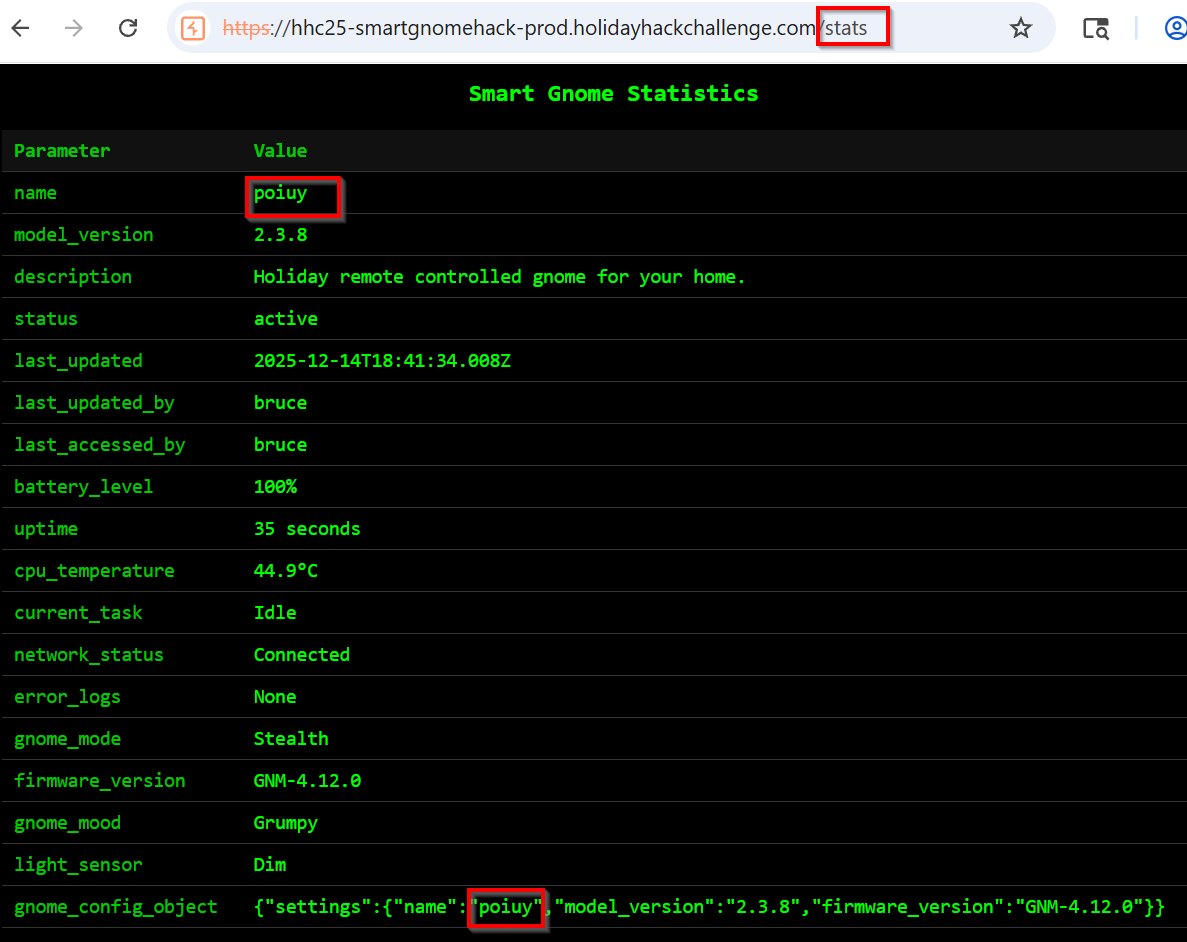Screen dimensions: 1187x942
Task: Click the 44.9°C cpu_temperature value
Action: coord(288,571)
